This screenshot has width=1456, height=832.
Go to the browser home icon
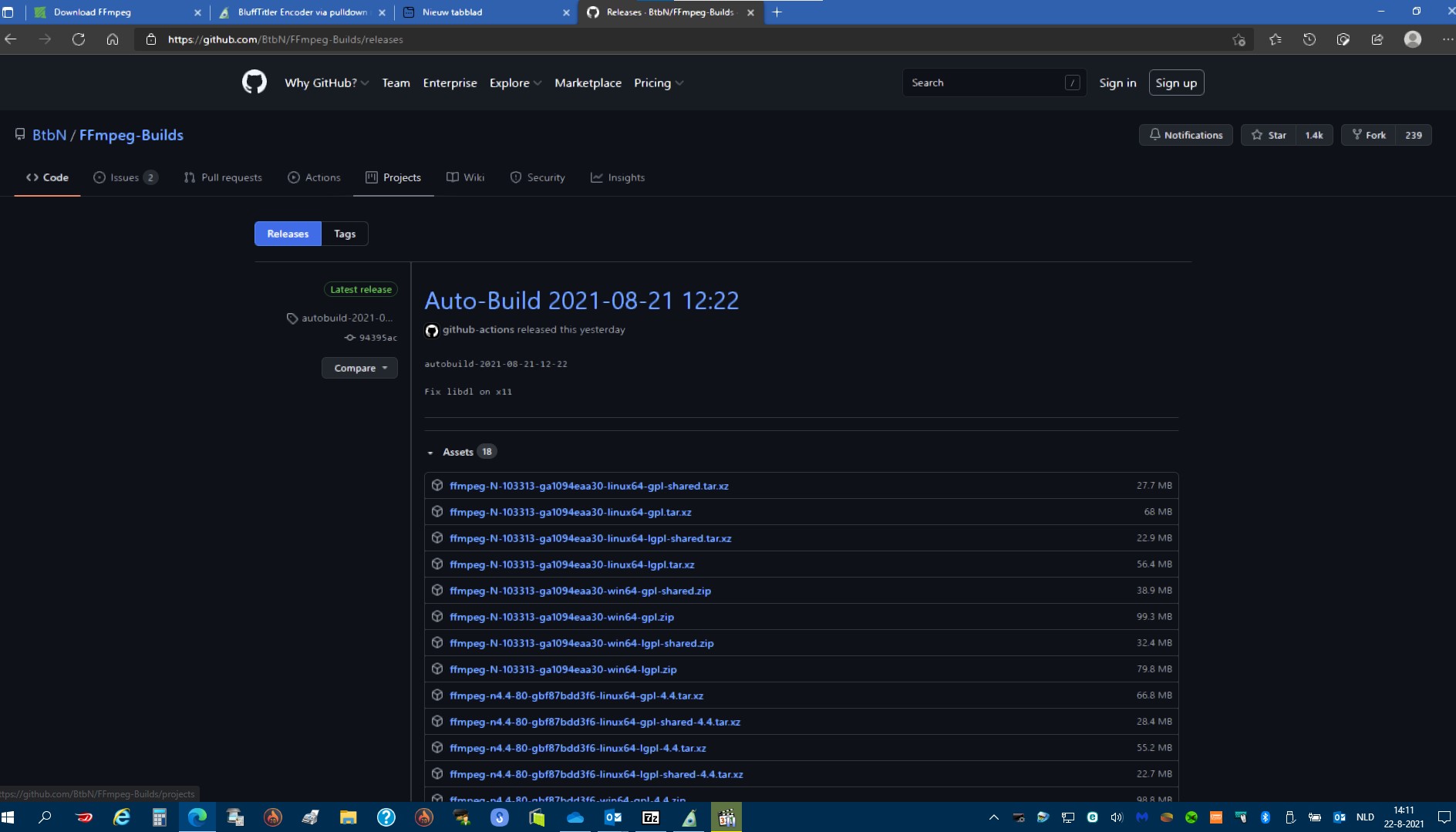coord(113,39)
